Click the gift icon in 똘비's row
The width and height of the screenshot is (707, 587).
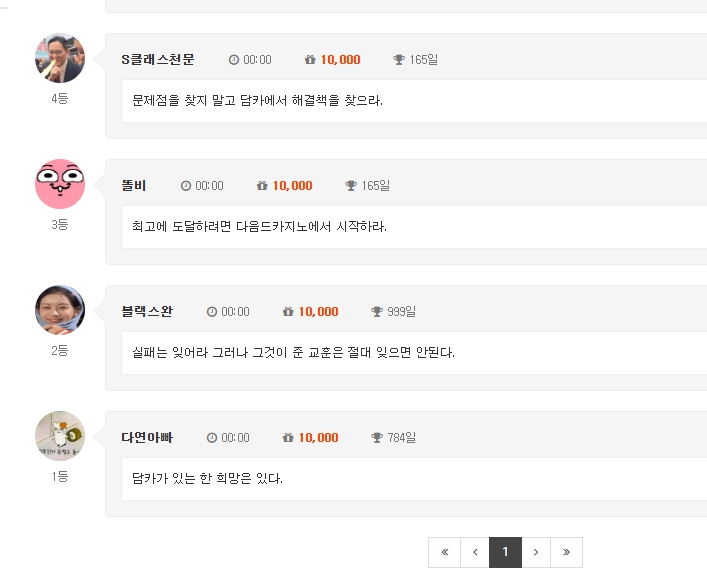[x=262, y=185]
